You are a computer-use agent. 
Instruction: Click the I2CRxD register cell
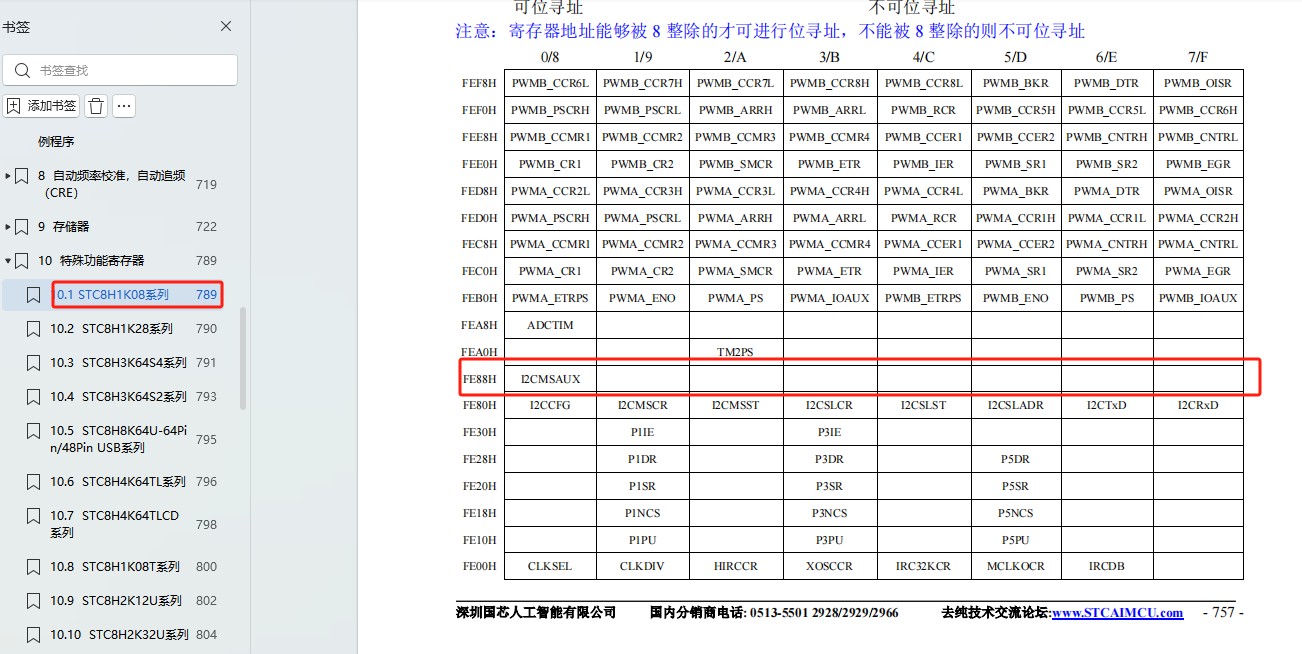[1198, 405]
